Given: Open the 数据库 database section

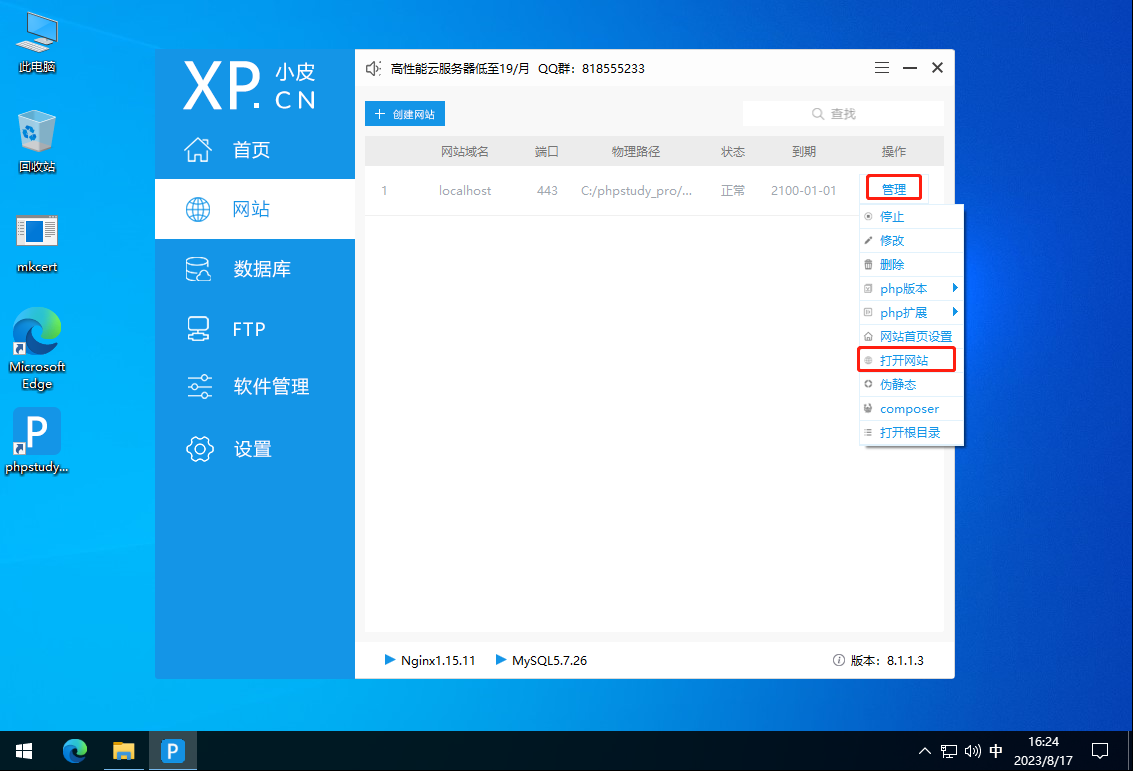Looking at the screenshot, I should click(254, 269).
